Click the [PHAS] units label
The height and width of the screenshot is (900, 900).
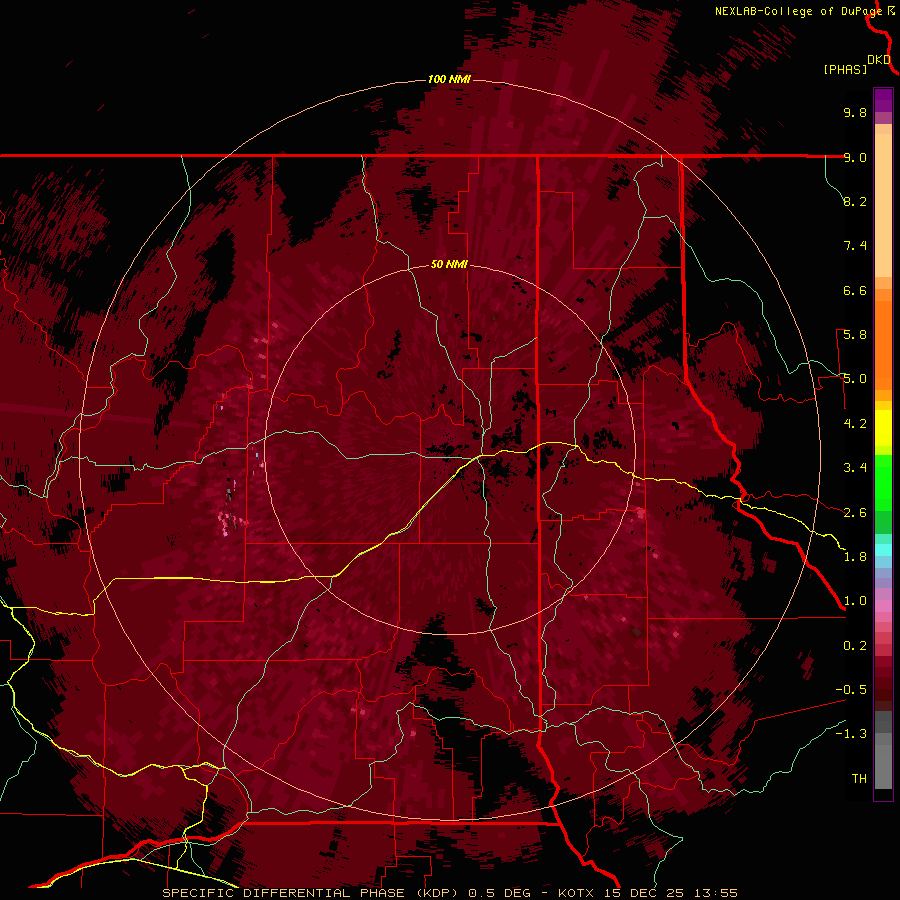click(x=845, y=69)
